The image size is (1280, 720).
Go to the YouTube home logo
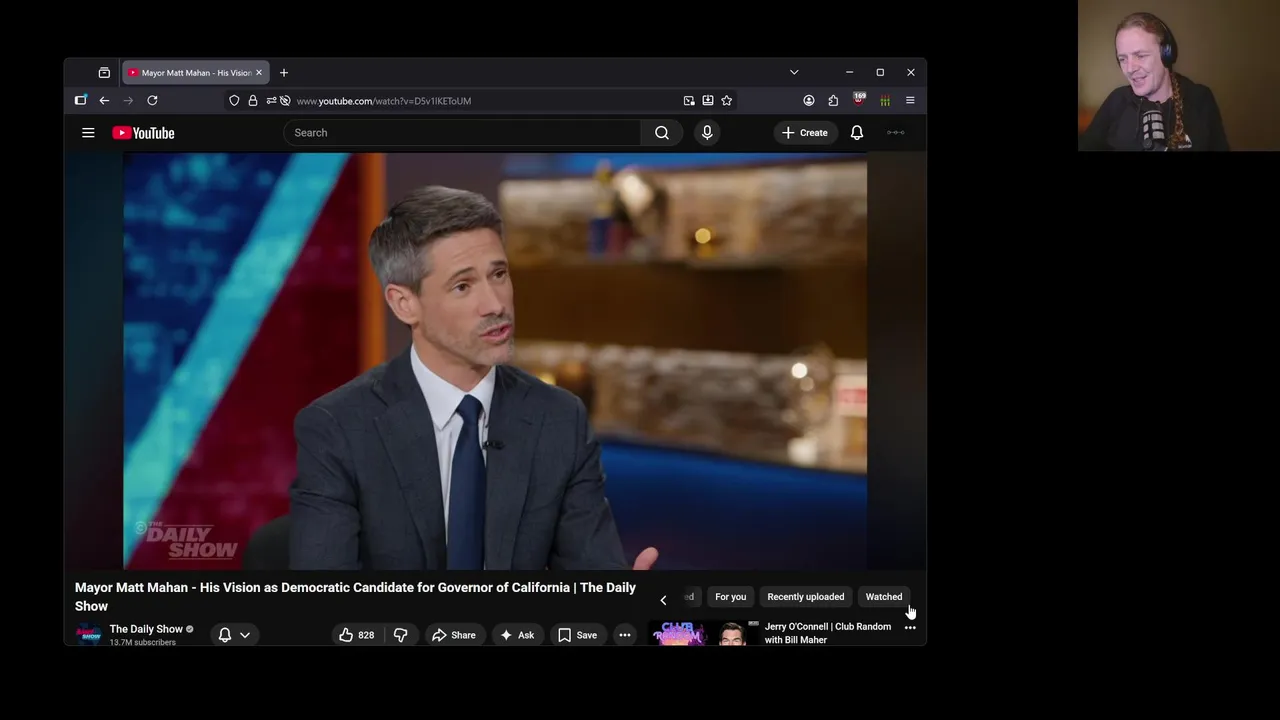coord(143,133)
